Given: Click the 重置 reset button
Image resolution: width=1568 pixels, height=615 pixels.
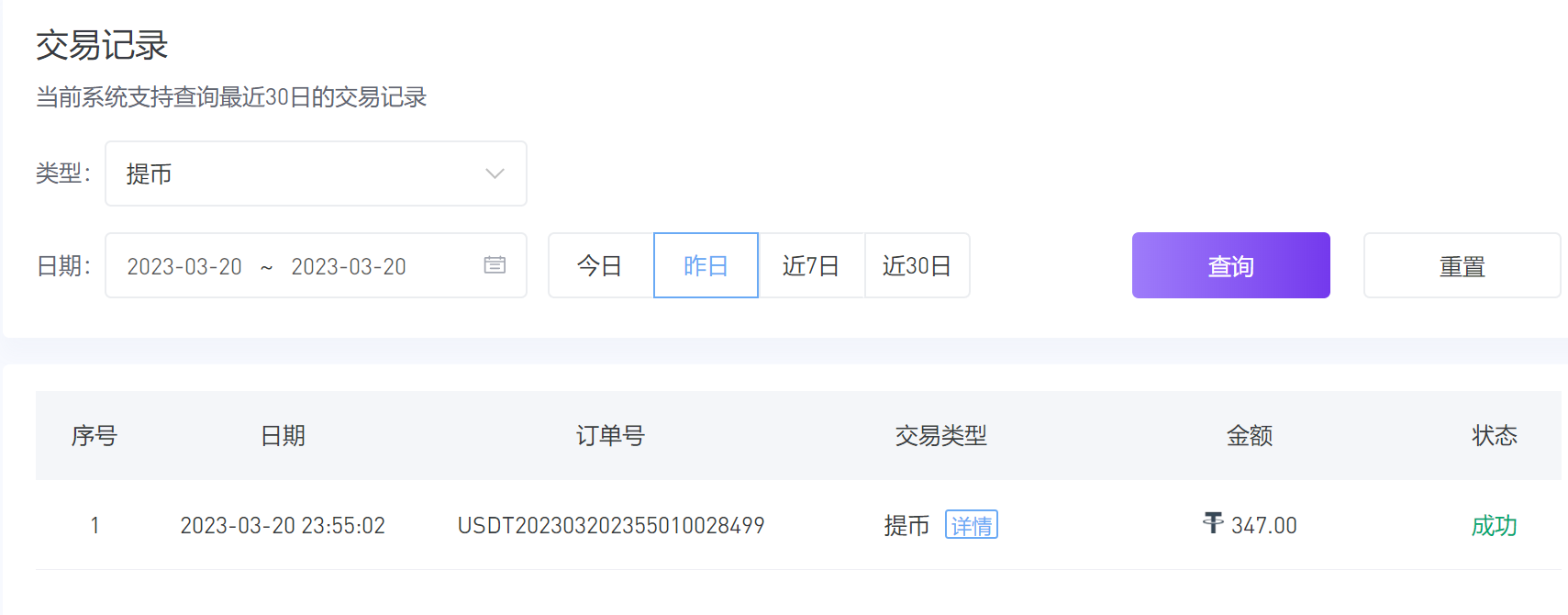Looking at the screenshot, I should pos(1462,265).
